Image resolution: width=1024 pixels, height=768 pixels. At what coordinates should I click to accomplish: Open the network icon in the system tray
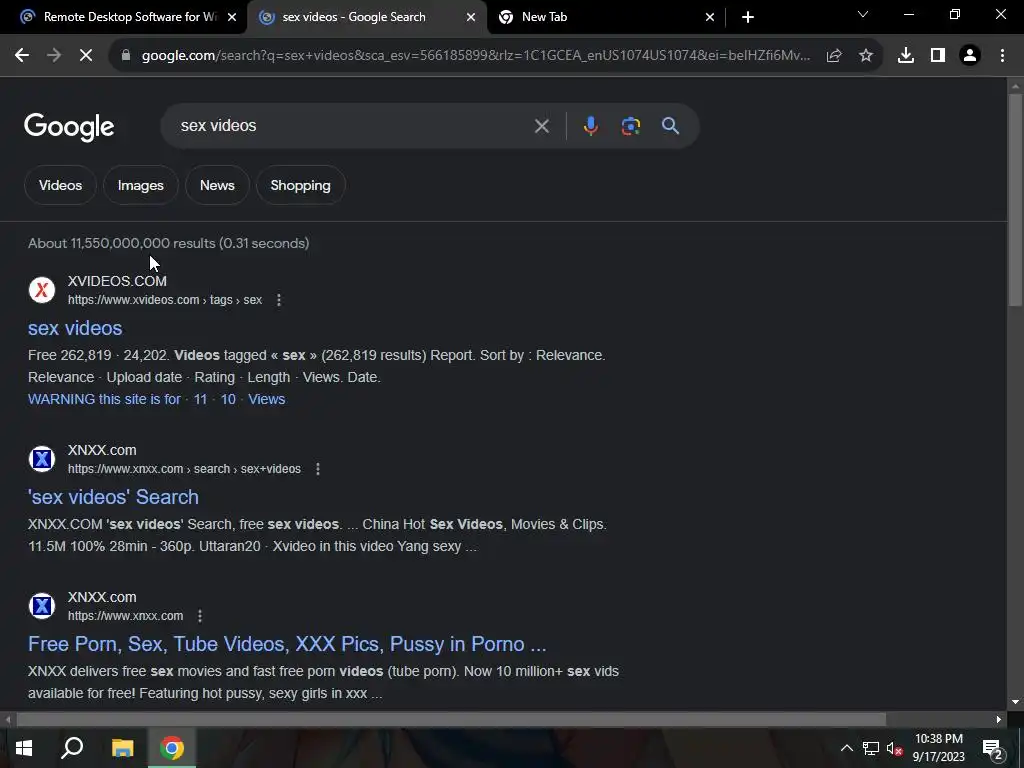tap(871, 748)
